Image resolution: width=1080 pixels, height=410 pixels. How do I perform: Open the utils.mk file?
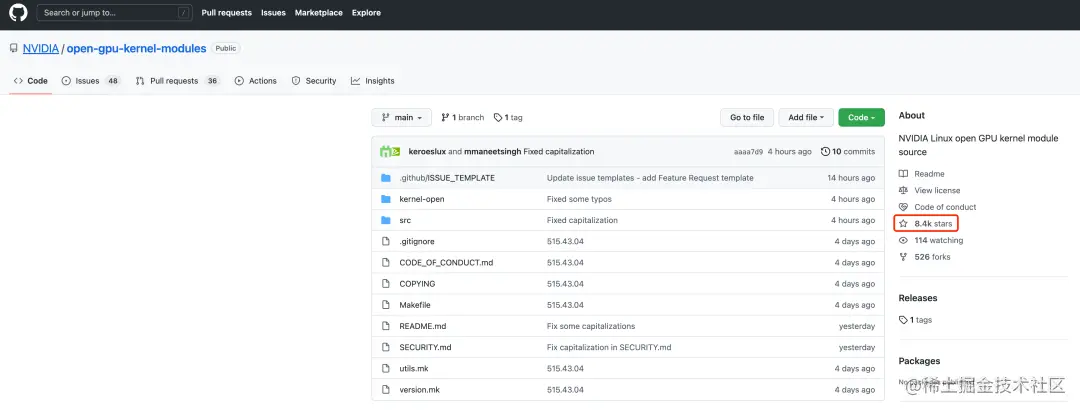[x=414, y=369]
